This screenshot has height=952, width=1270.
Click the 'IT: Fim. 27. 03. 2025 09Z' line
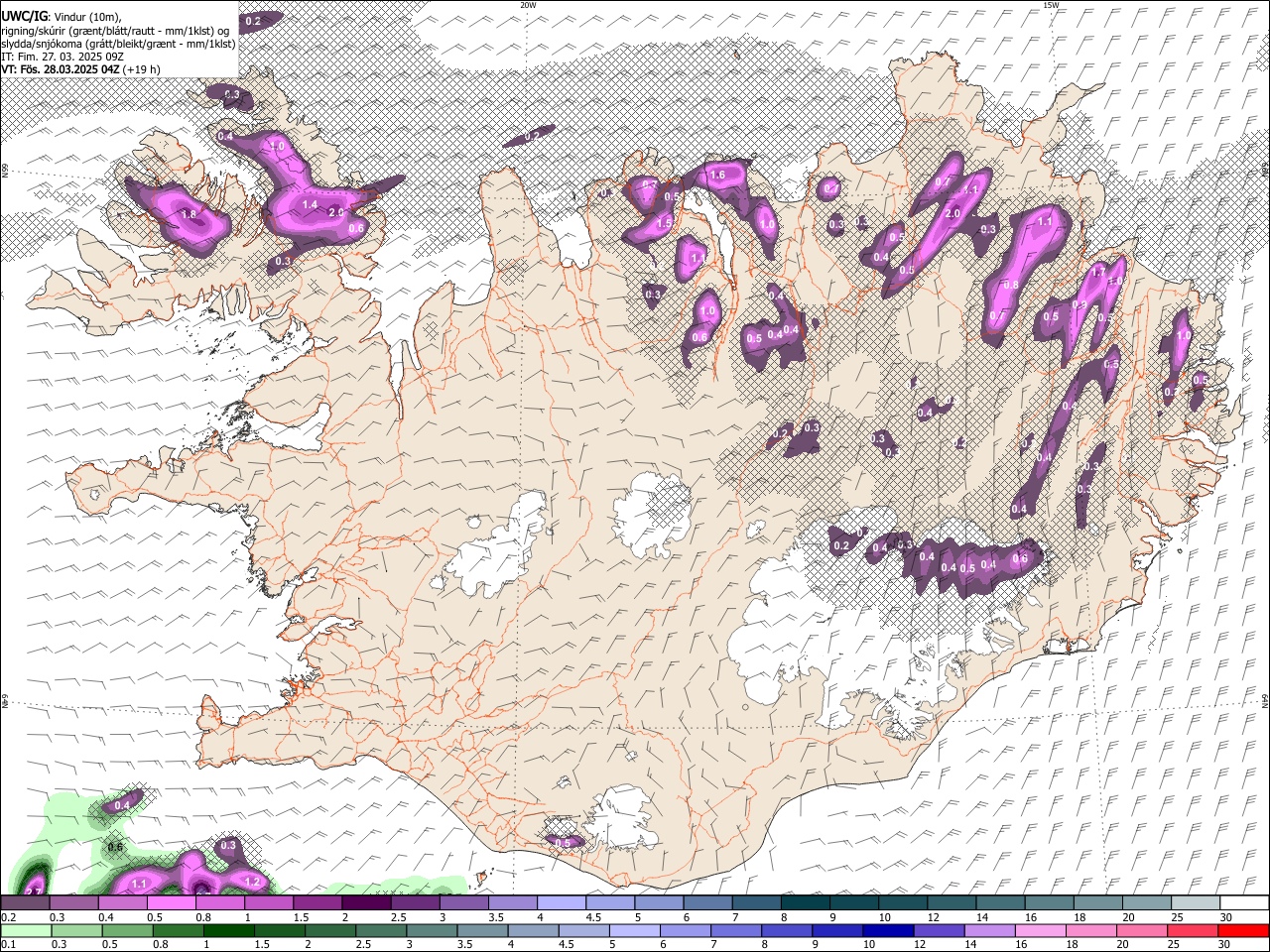pos(62,57)
